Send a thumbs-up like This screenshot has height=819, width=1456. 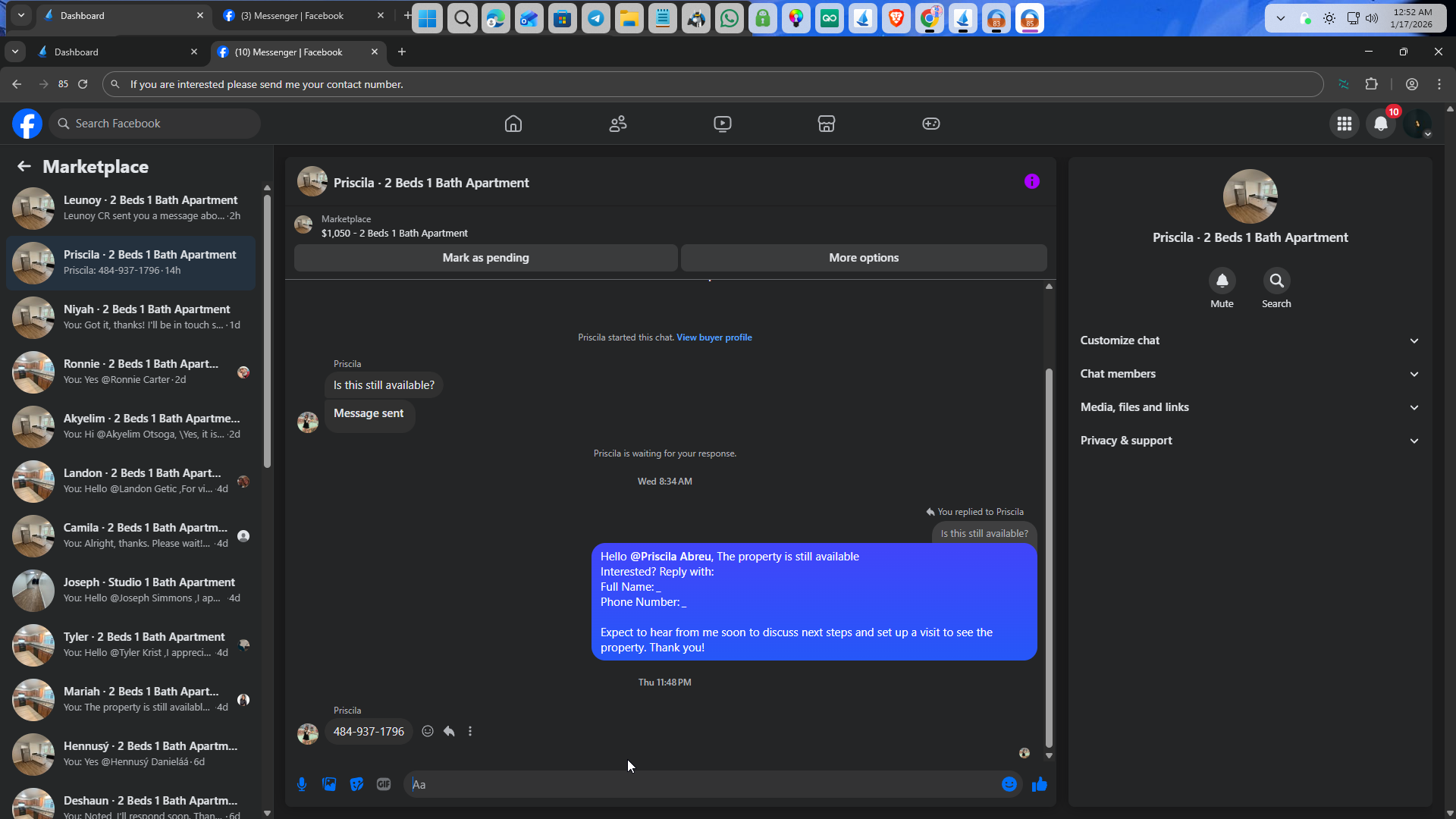click(x=1039, y=784)
